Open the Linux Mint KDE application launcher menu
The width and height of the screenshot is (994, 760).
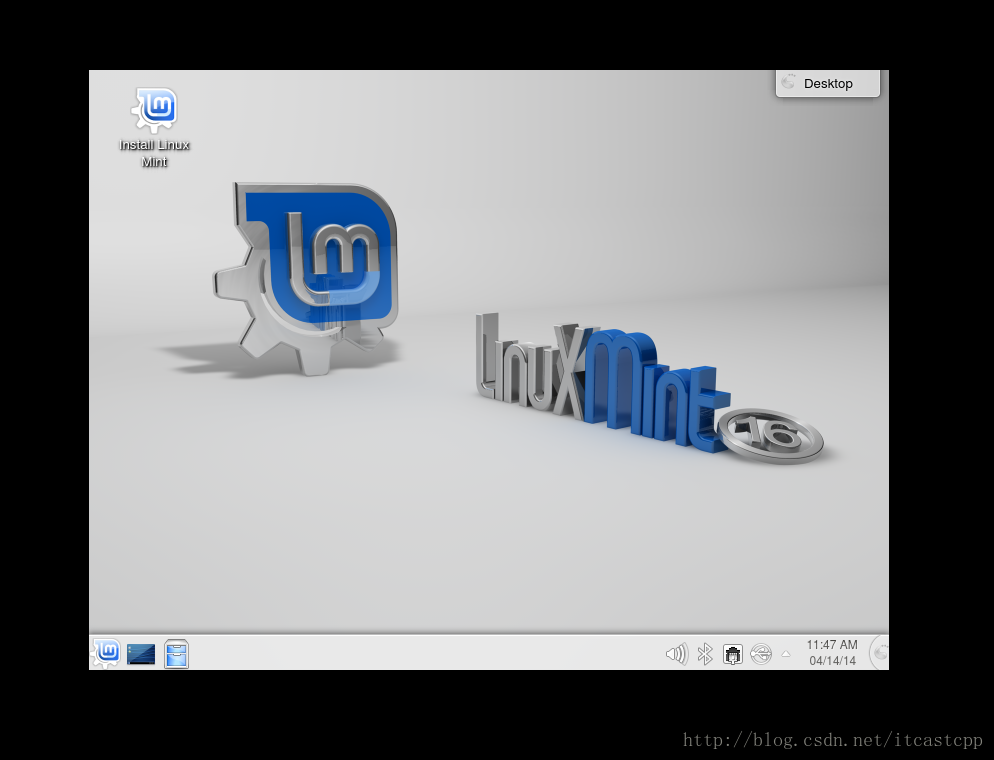[106, 653]
